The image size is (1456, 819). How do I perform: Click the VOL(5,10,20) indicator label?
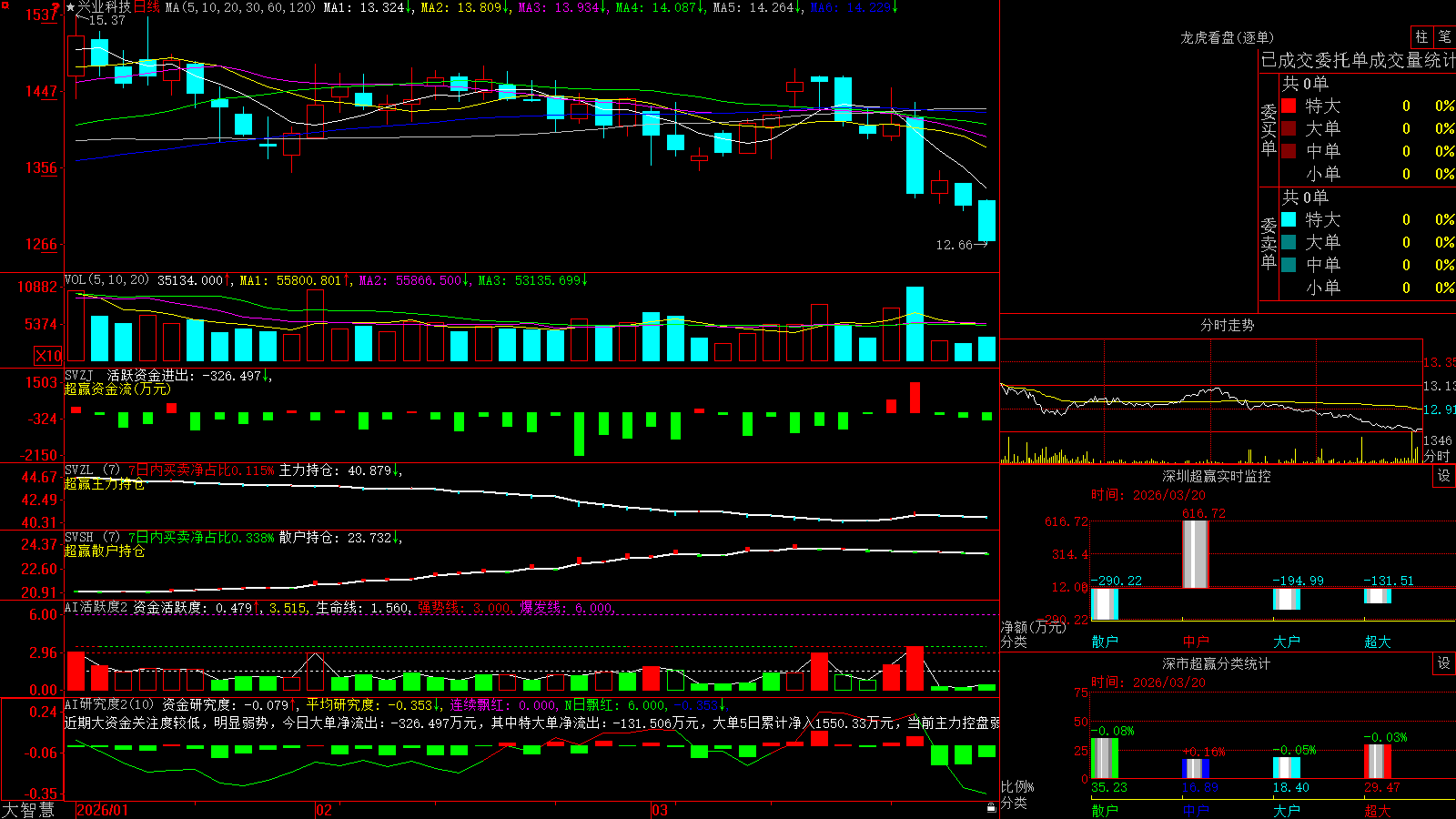point(106,280)
